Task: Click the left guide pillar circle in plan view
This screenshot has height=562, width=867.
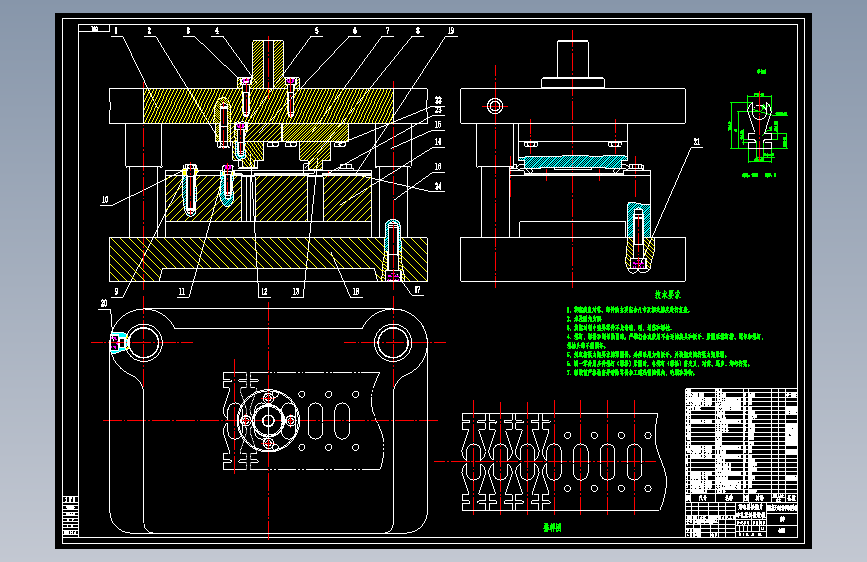Action: point(144,343)
